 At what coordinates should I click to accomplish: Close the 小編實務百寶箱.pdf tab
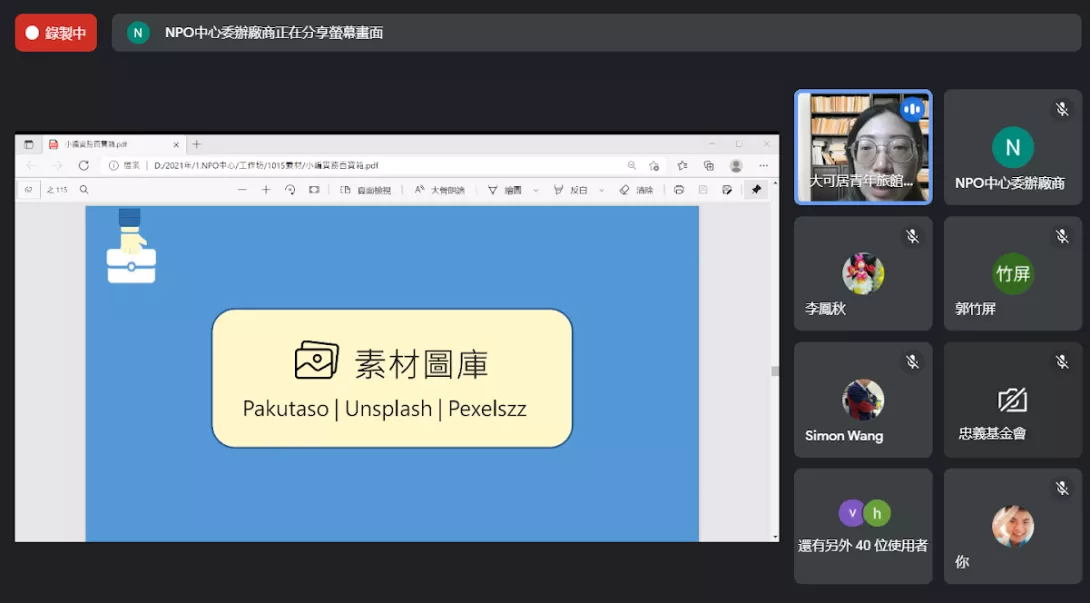pos(176,145)
